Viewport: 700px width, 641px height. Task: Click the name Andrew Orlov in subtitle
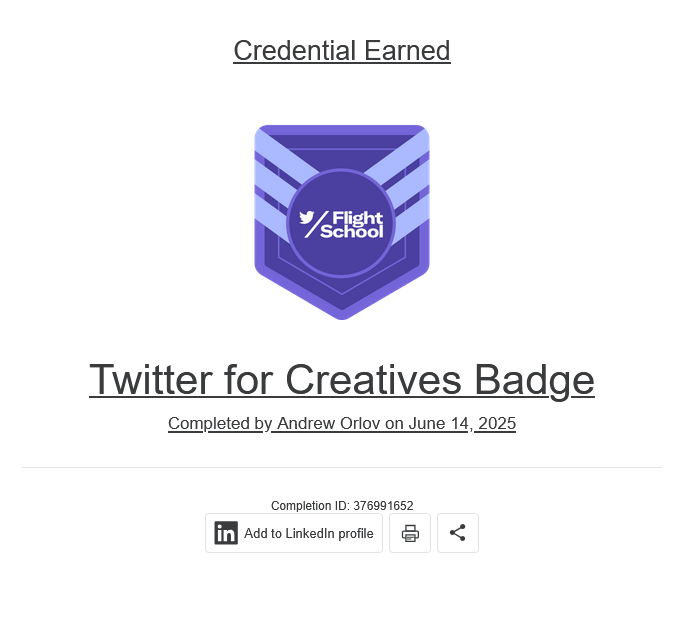[x=329, y=423]
